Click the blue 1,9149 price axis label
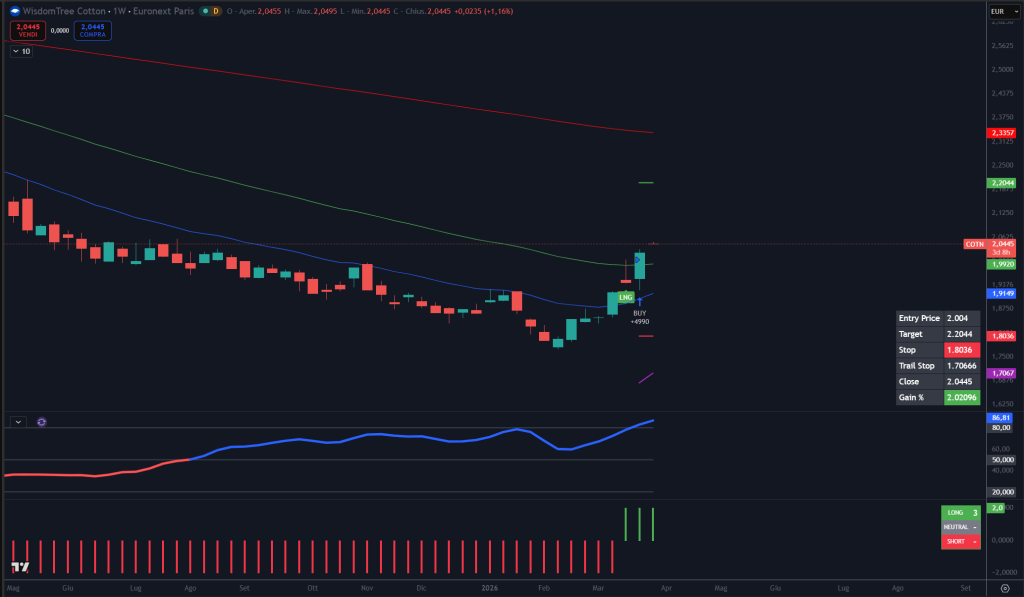Image resolution: width=1024 pixels, height=597 pixels. click(1002, 294)
